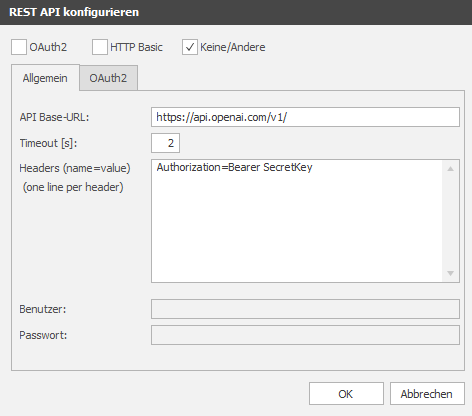Viewport: 472px width, 416px height.
Task: Click the Benutzer input field
Action: click(x=305, y=309)
